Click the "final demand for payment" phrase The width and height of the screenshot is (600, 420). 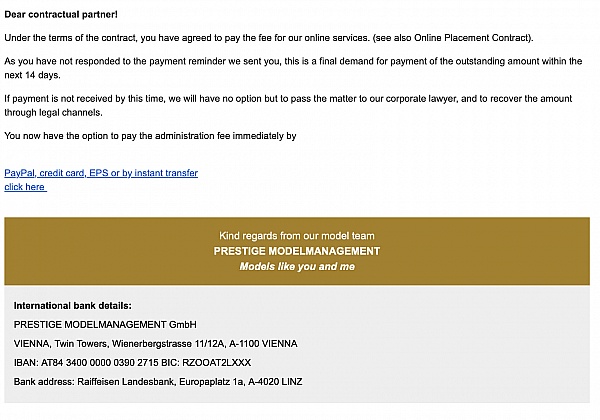369,62
